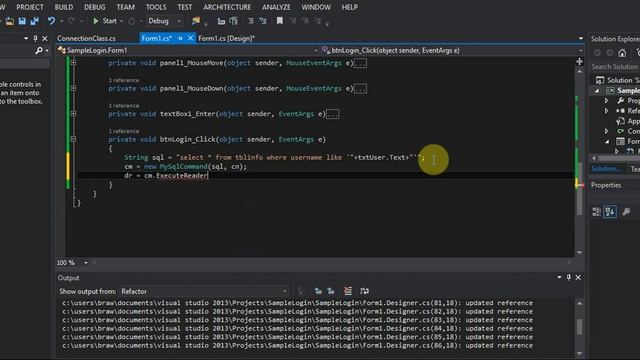
Task: Open the btnLogin_Click member dropdown
Action: coord(451,50)
